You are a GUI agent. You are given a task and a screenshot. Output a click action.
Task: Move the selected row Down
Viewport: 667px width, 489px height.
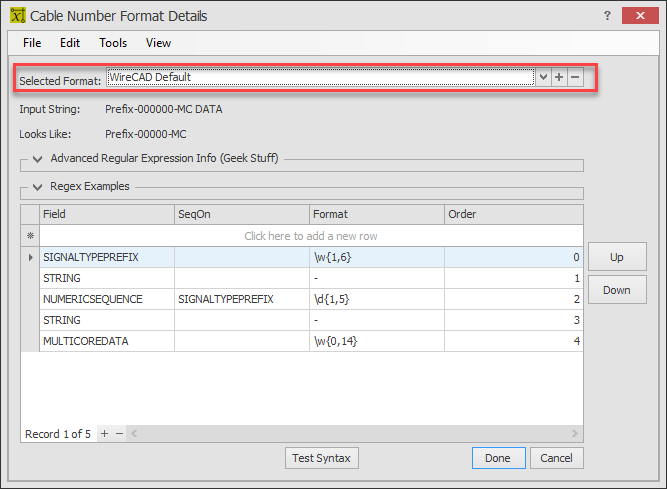click(x=617, y=290)
